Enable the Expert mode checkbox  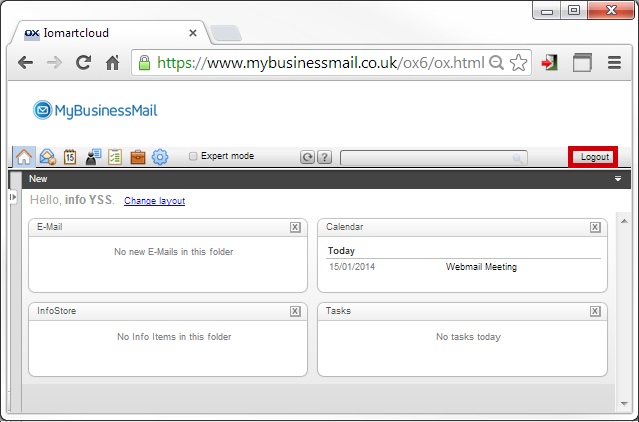(193, 156)
